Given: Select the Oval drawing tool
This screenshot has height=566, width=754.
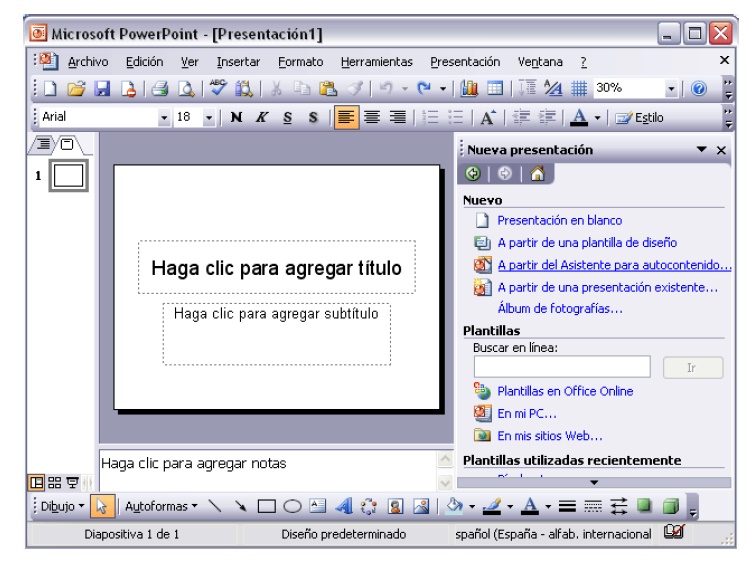Looking at the screenshot, I should (292, 506).
